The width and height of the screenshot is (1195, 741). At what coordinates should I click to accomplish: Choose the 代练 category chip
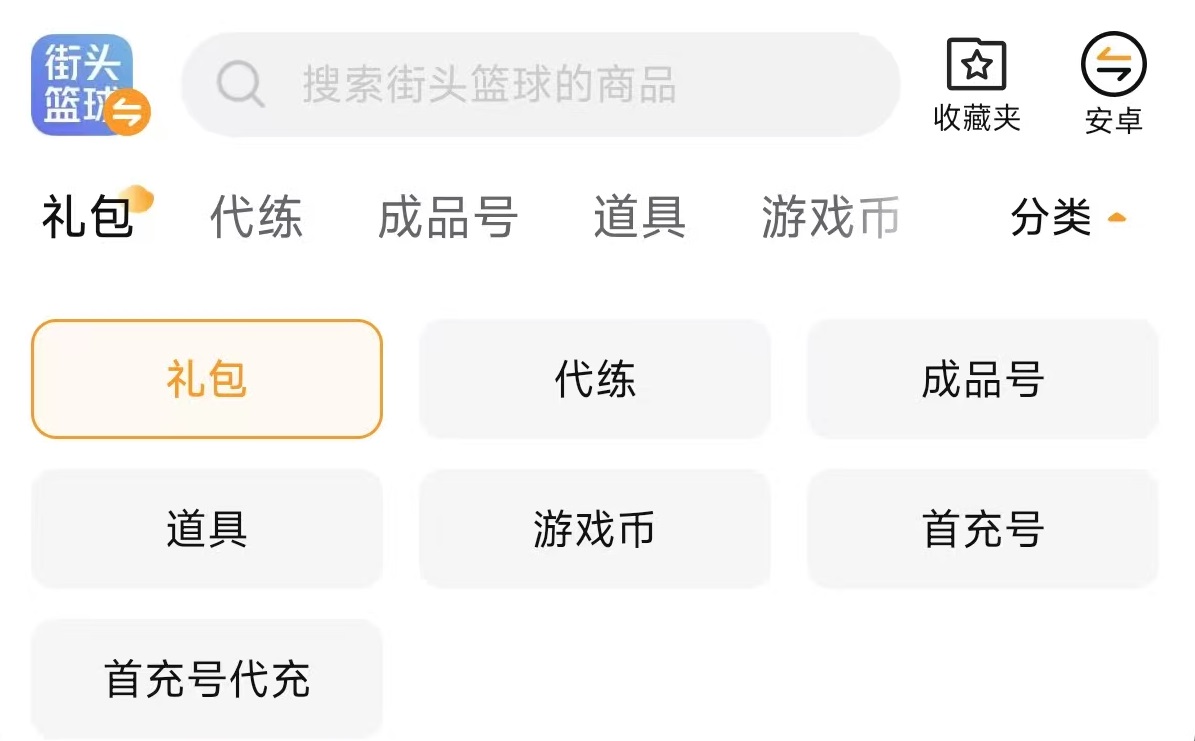point(595,379)
